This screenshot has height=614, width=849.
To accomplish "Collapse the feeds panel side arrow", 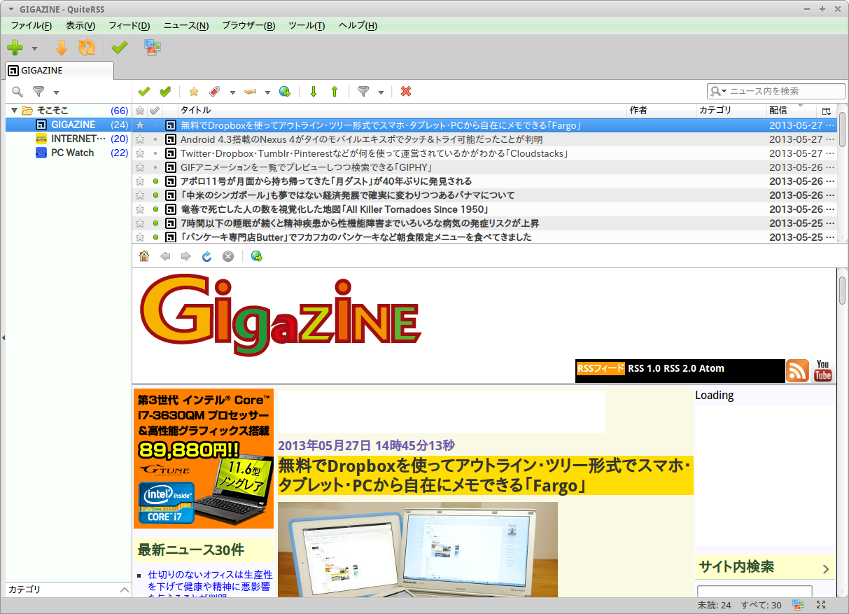I will (x=3, y=337).
